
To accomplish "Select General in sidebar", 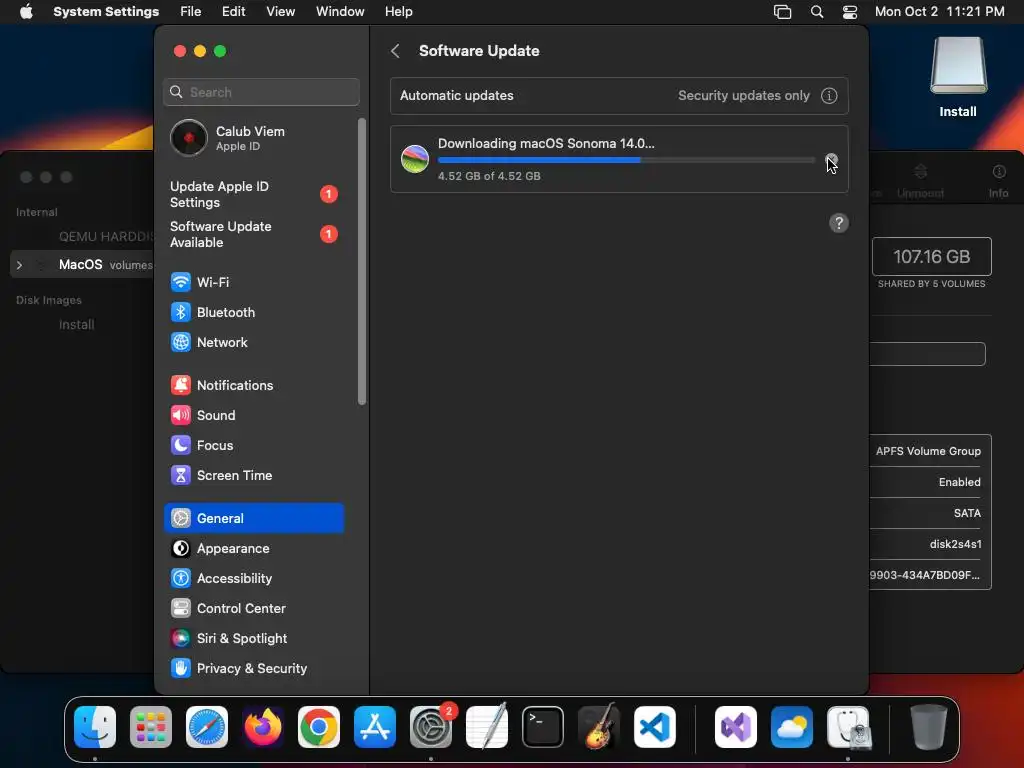I will (x=253, y=519).
